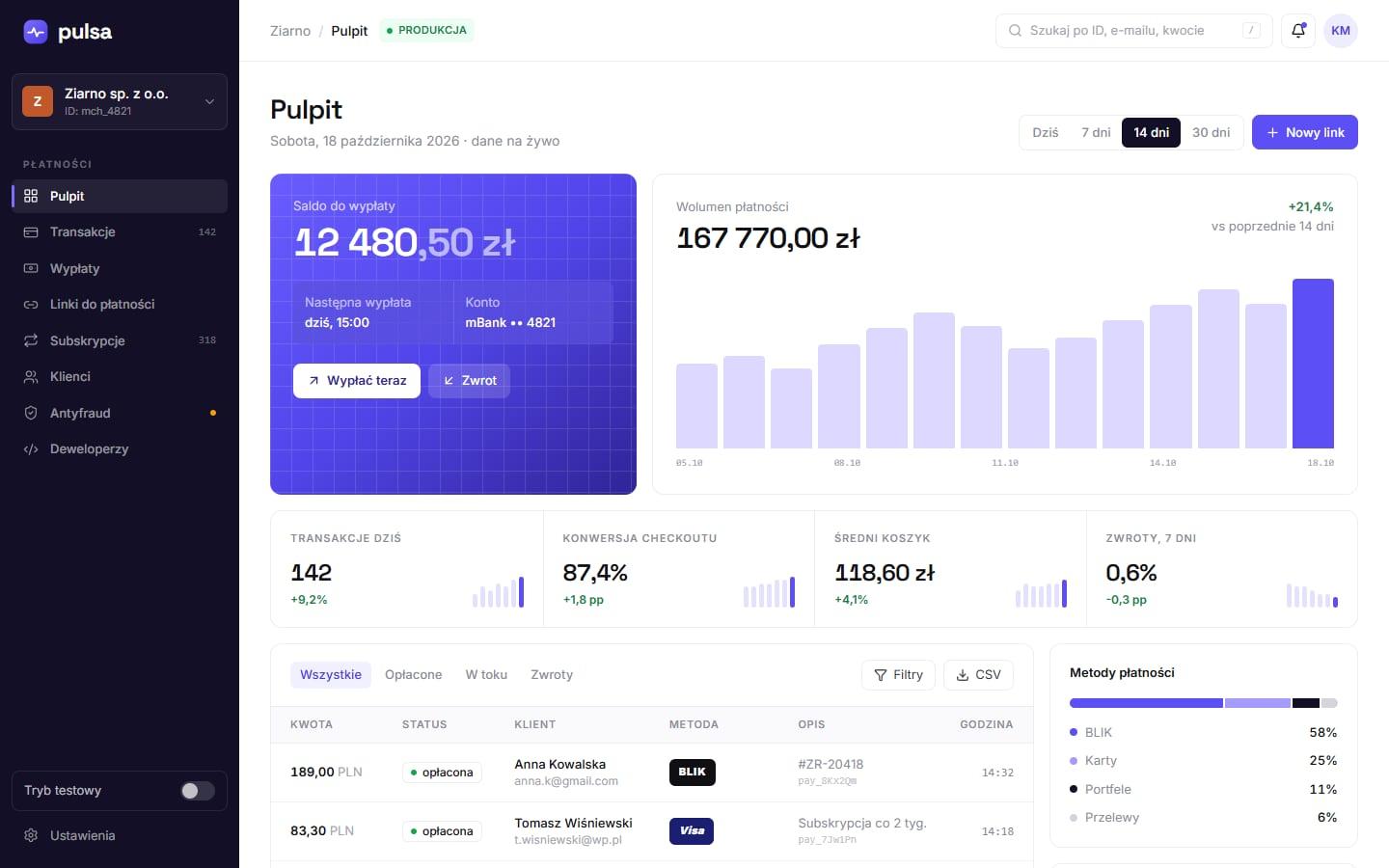Click the BLIK method badge
1389x868 pixels.
click(692, 772)
